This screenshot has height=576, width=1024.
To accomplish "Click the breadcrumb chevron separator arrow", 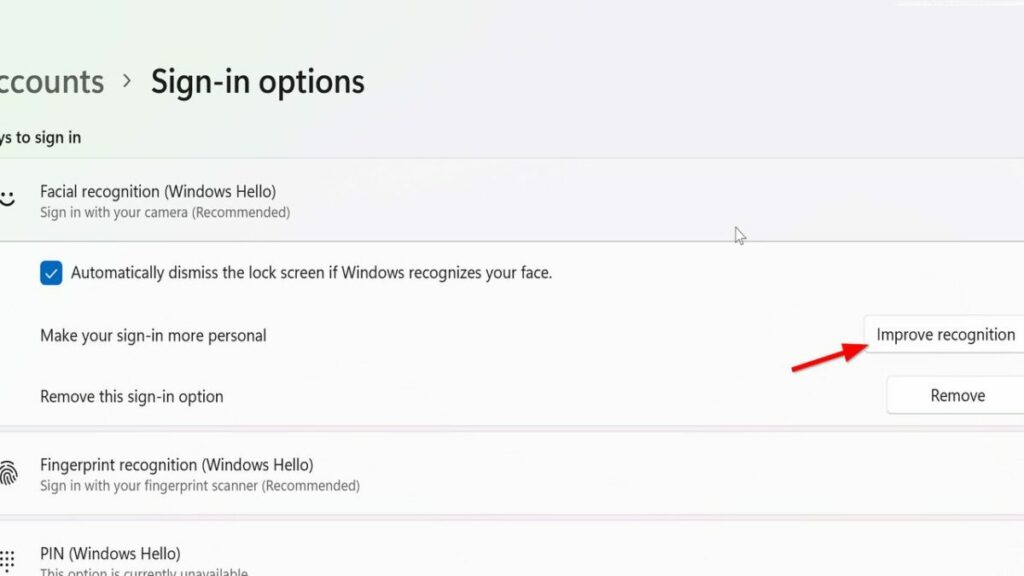I will 127,81.
